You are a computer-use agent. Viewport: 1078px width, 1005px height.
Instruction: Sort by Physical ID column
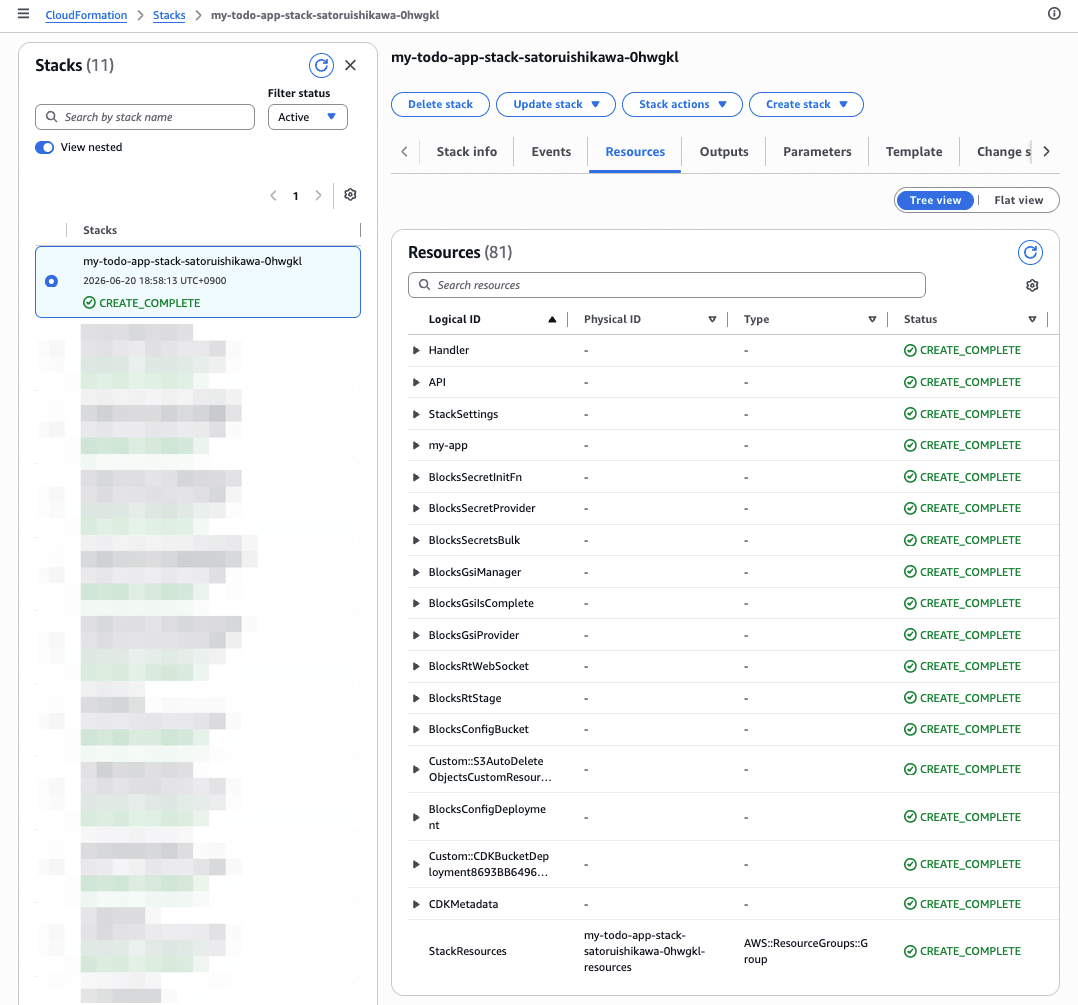(712, 320)
